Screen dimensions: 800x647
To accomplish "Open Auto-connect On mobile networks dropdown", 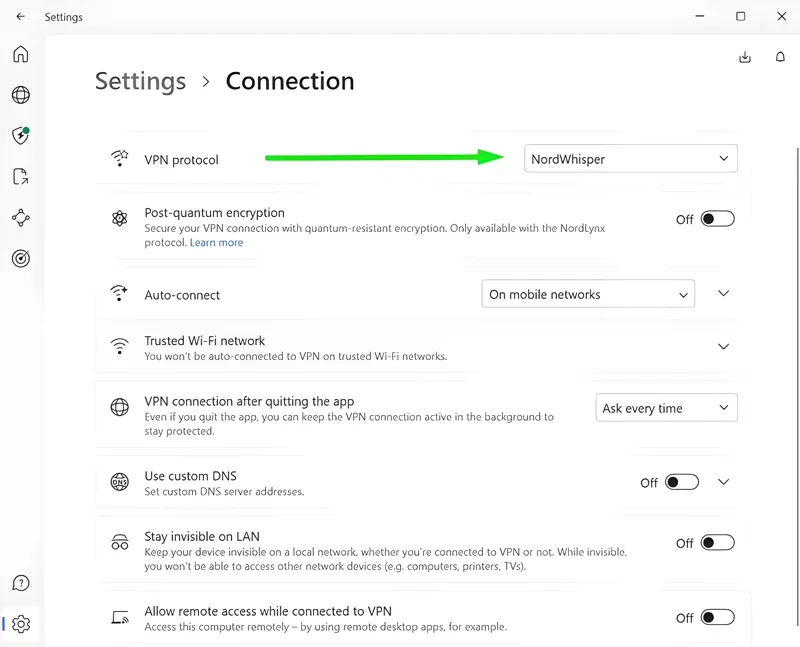I will pyautogui.click(x=588, y=294).
